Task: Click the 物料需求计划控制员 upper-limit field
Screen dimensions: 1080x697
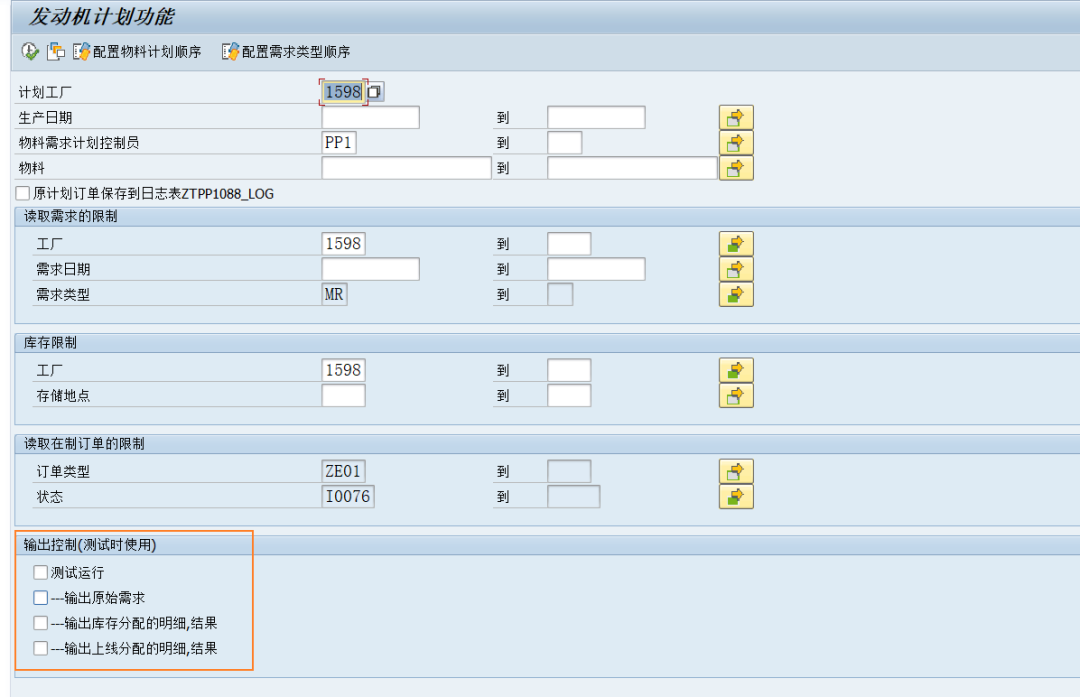Action: point(565,143)
